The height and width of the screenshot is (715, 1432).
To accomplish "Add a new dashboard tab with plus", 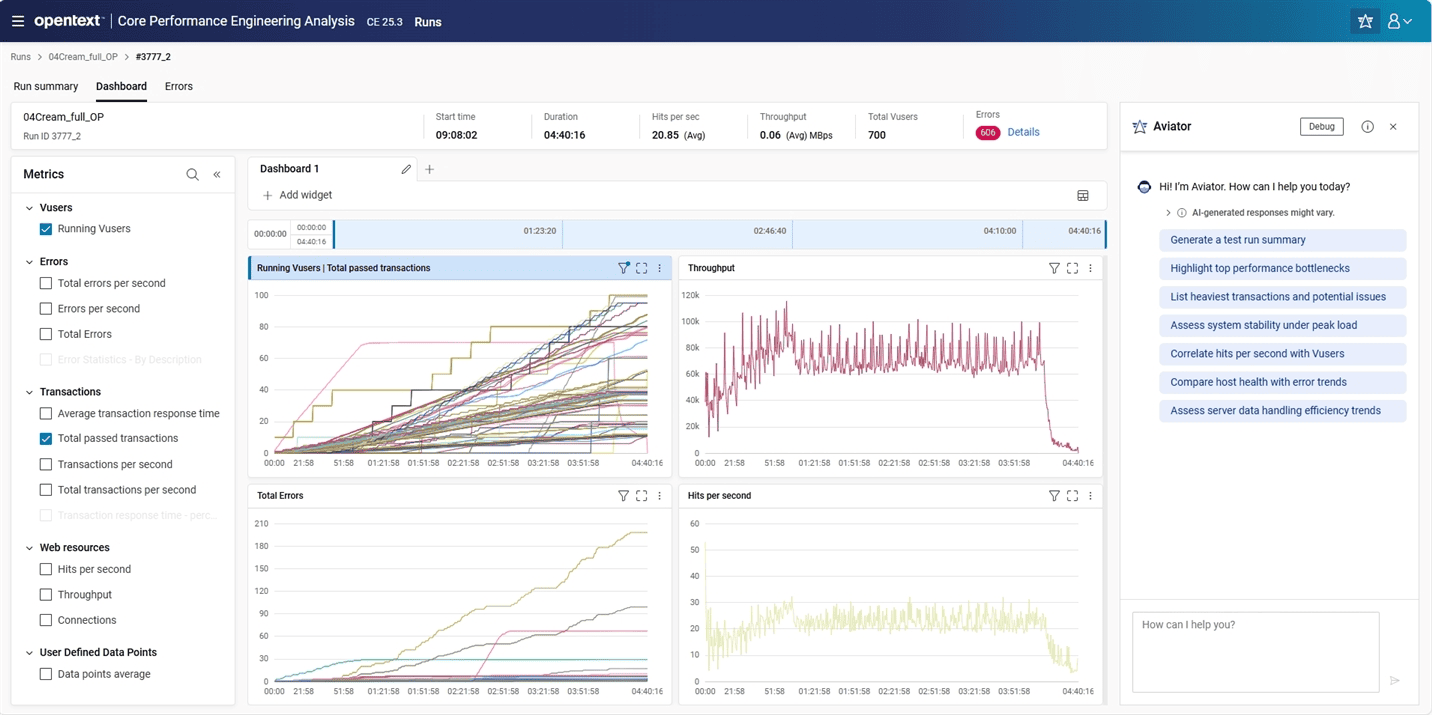I will coord(430,170).
